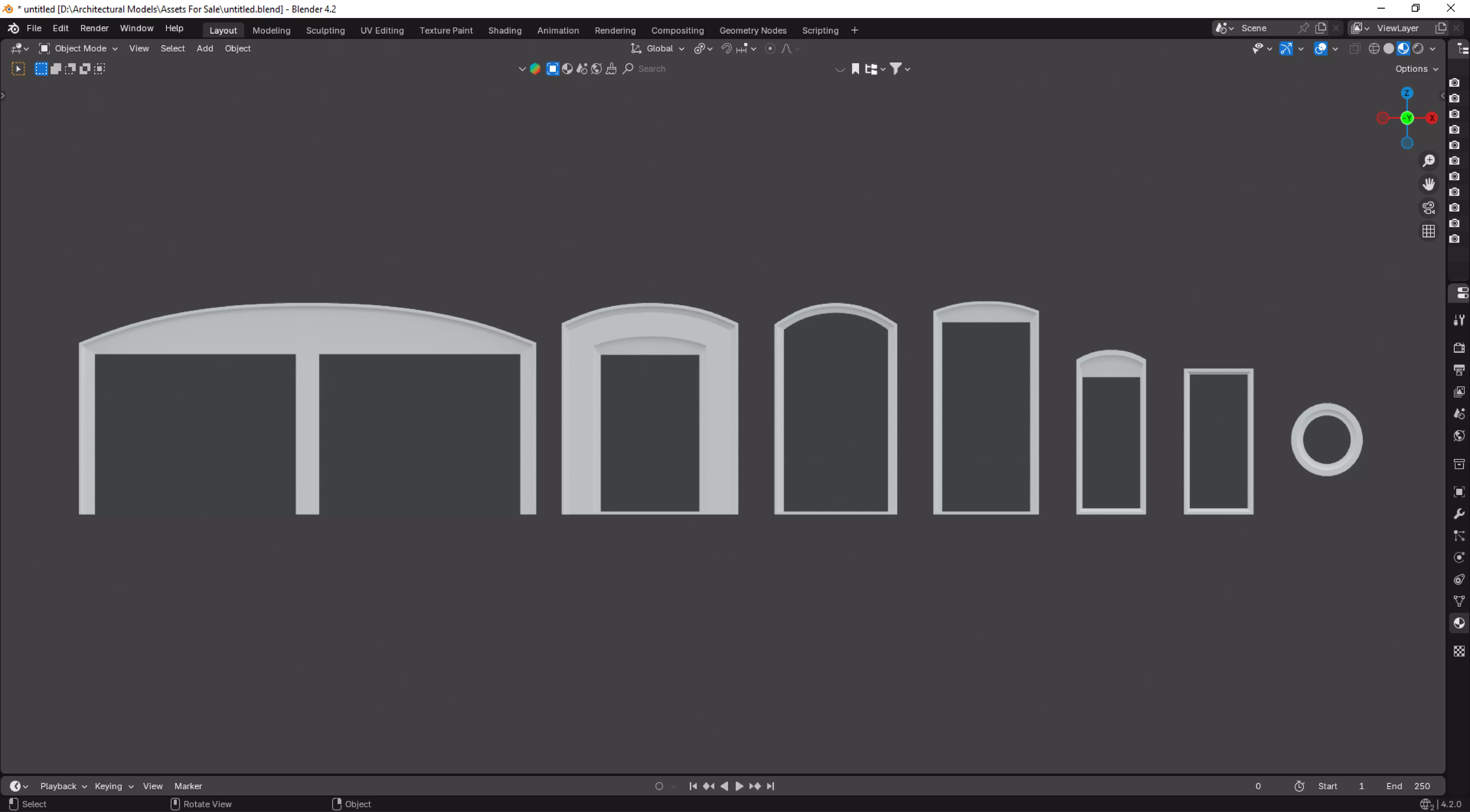Open the Modifiers wrench properties tab
1470x812 pixels.
pos(1459,514)
